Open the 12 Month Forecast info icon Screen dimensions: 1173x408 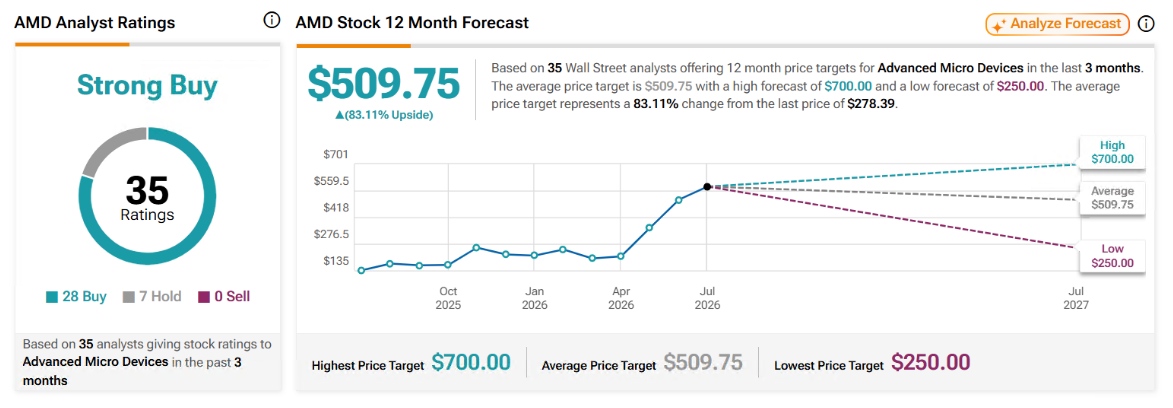pos(1146,24)
